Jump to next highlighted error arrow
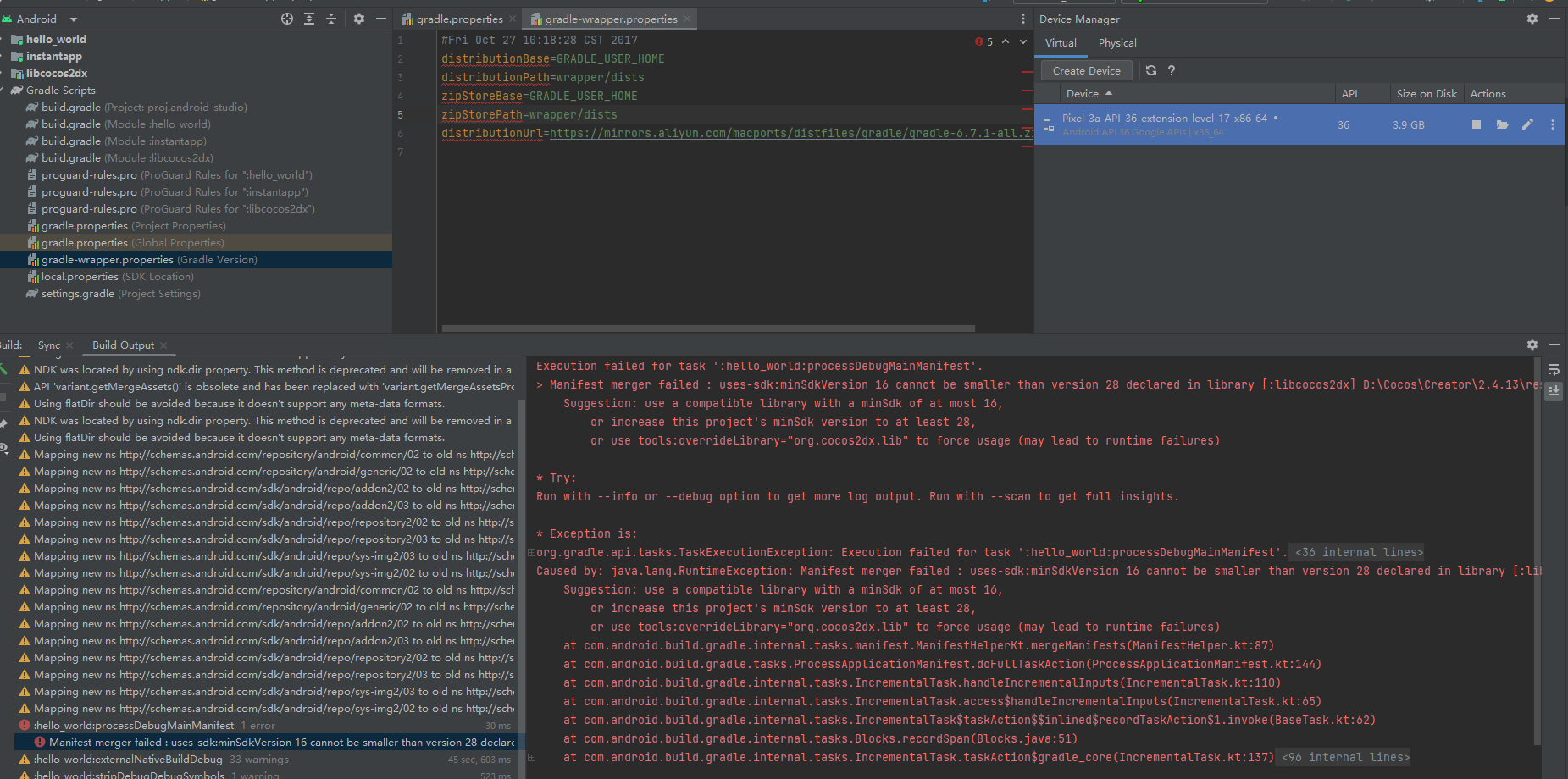The height and width of the screenshot is (779, 1568). (x=1023, y=41)
